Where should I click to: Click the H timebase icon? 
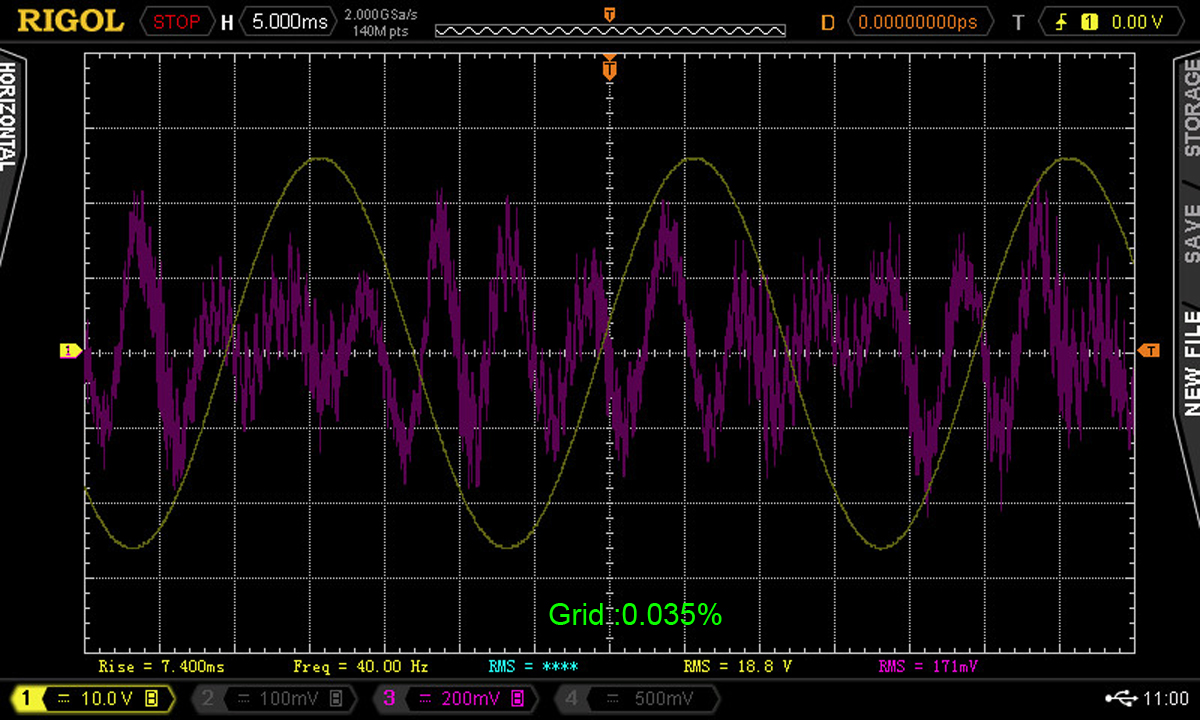tap(227, 21)
